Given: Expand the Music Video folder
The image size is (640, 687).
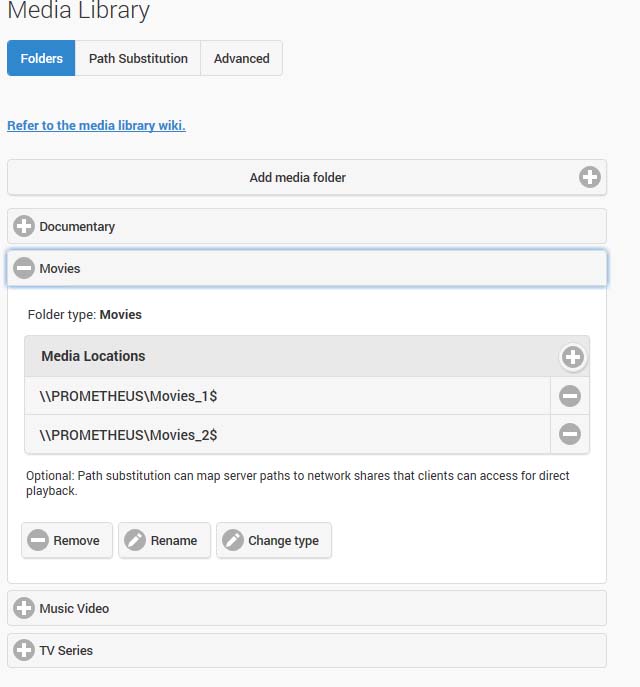Looking at the screenshot, I should coord(24,608).
